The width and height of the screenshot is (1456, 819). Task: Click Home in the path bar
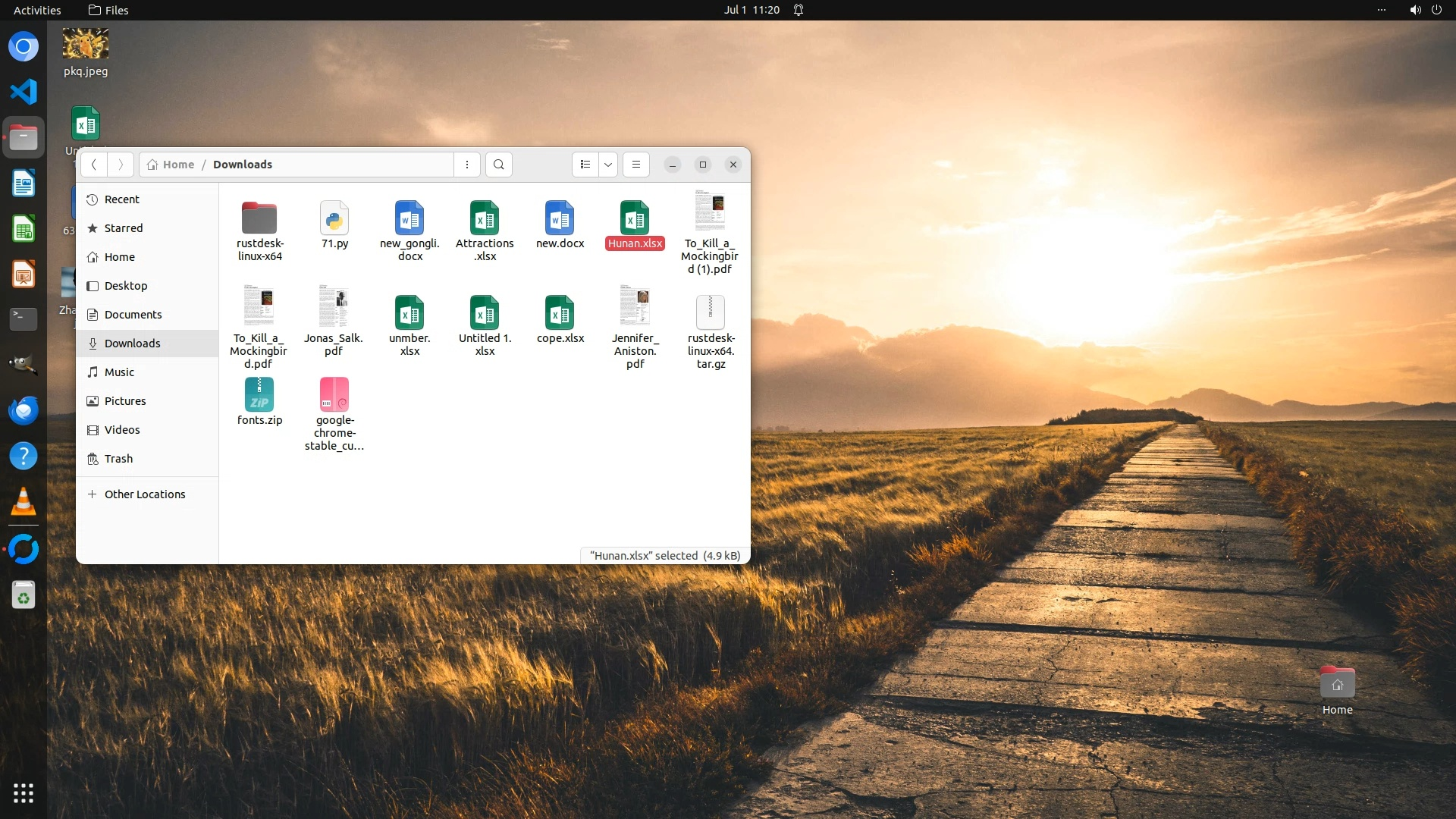pos(177,165)
